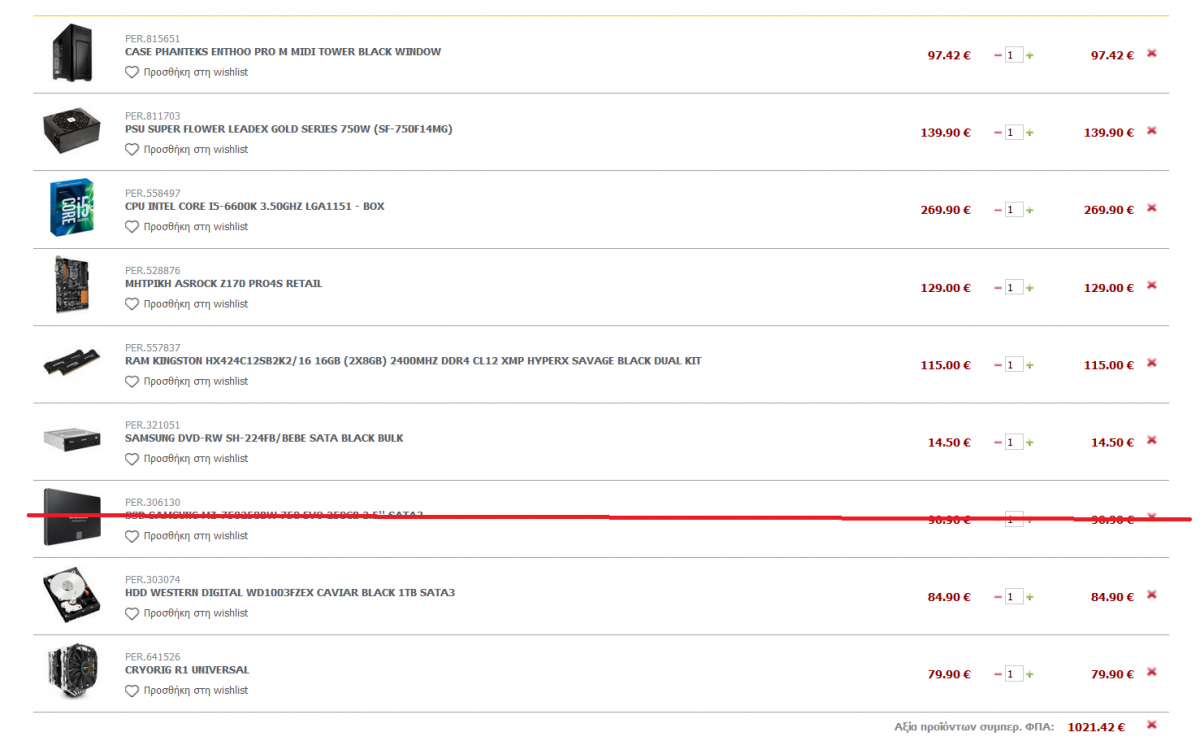The image size is (1200, 741).
Task: Click the quantity field for the Phanteks case
Action: 1014,56
